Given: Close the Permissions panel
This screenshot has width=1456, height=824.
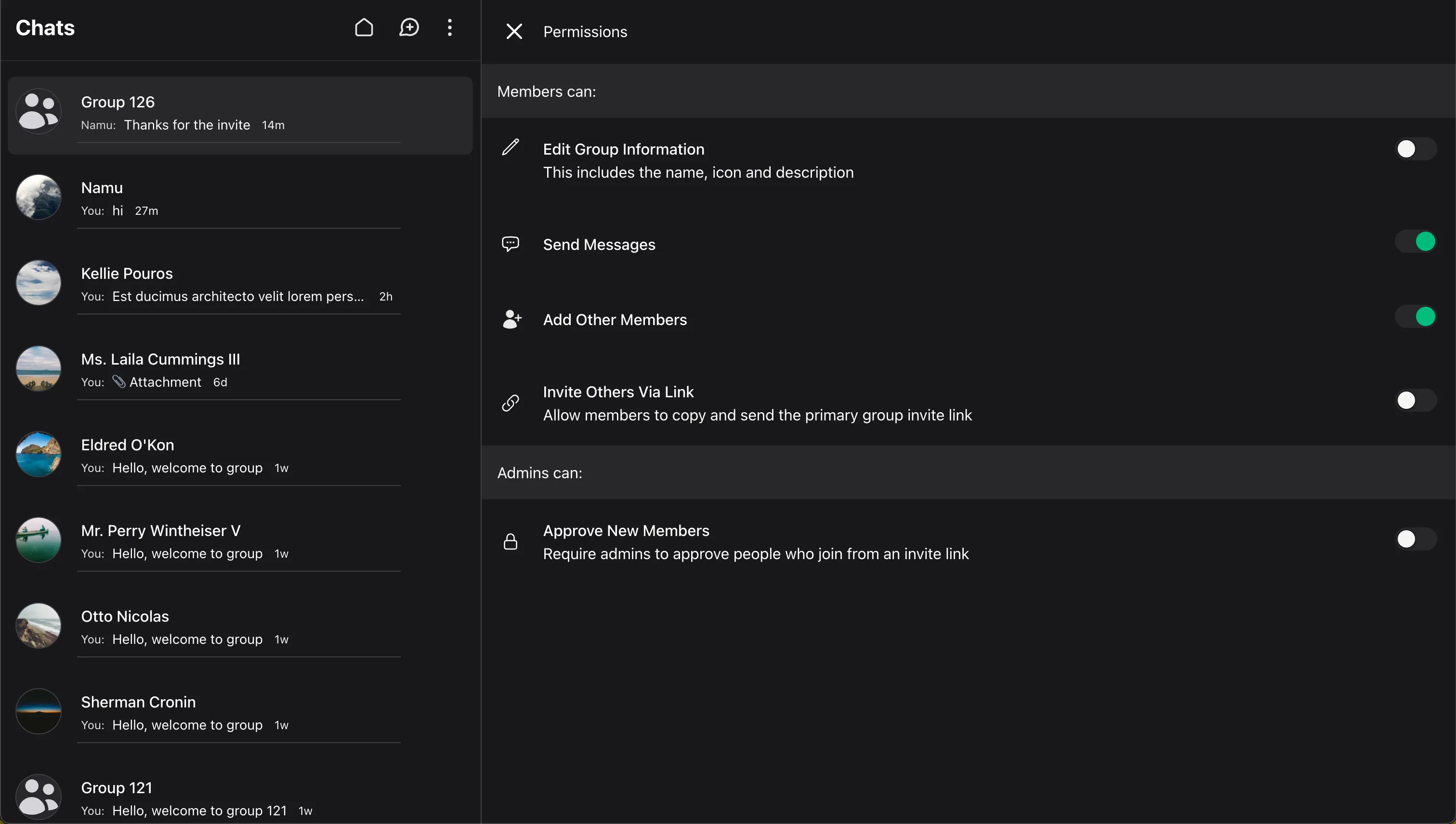Looking at the screenshot, I should [514, 31].
